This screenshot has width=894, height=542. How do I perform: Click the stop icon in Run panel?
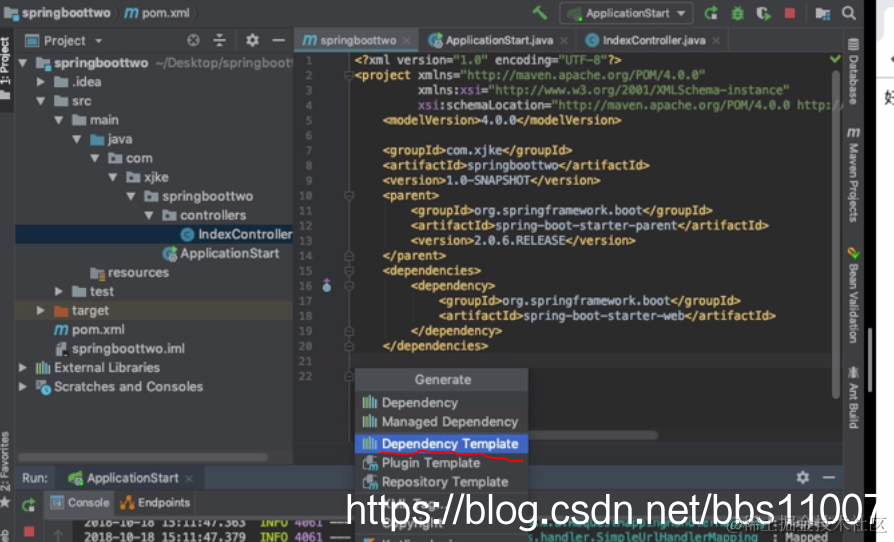(29, 531)
